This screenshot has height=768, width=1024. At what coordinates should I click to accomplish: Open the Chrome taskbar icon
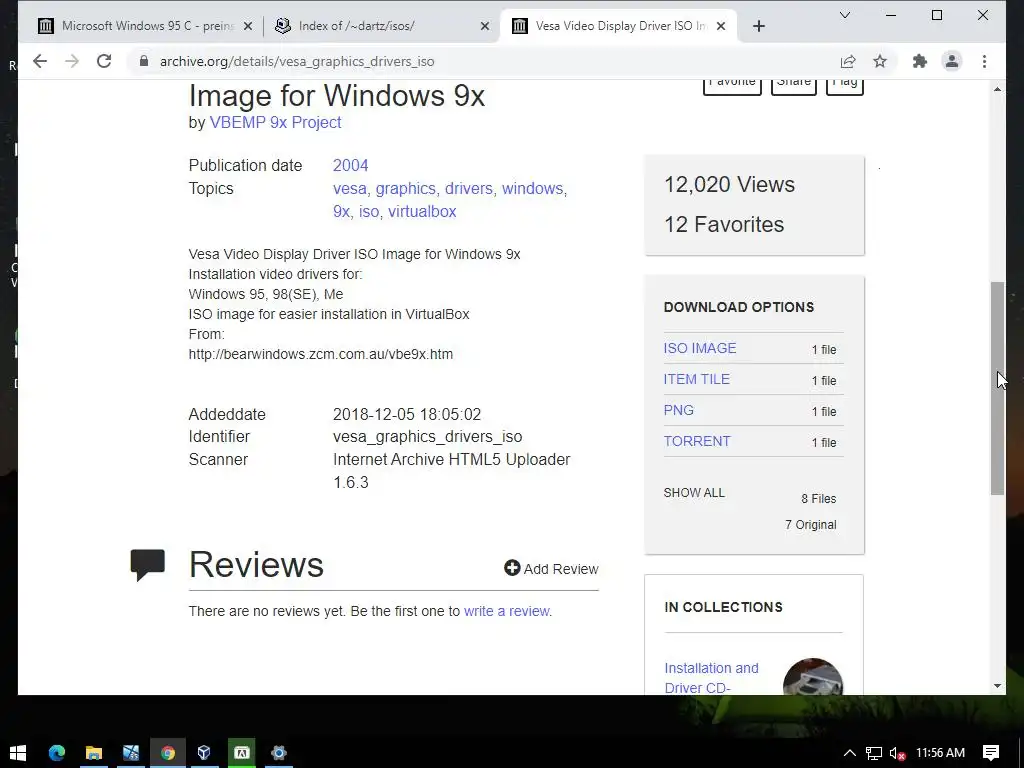(168, 752)
